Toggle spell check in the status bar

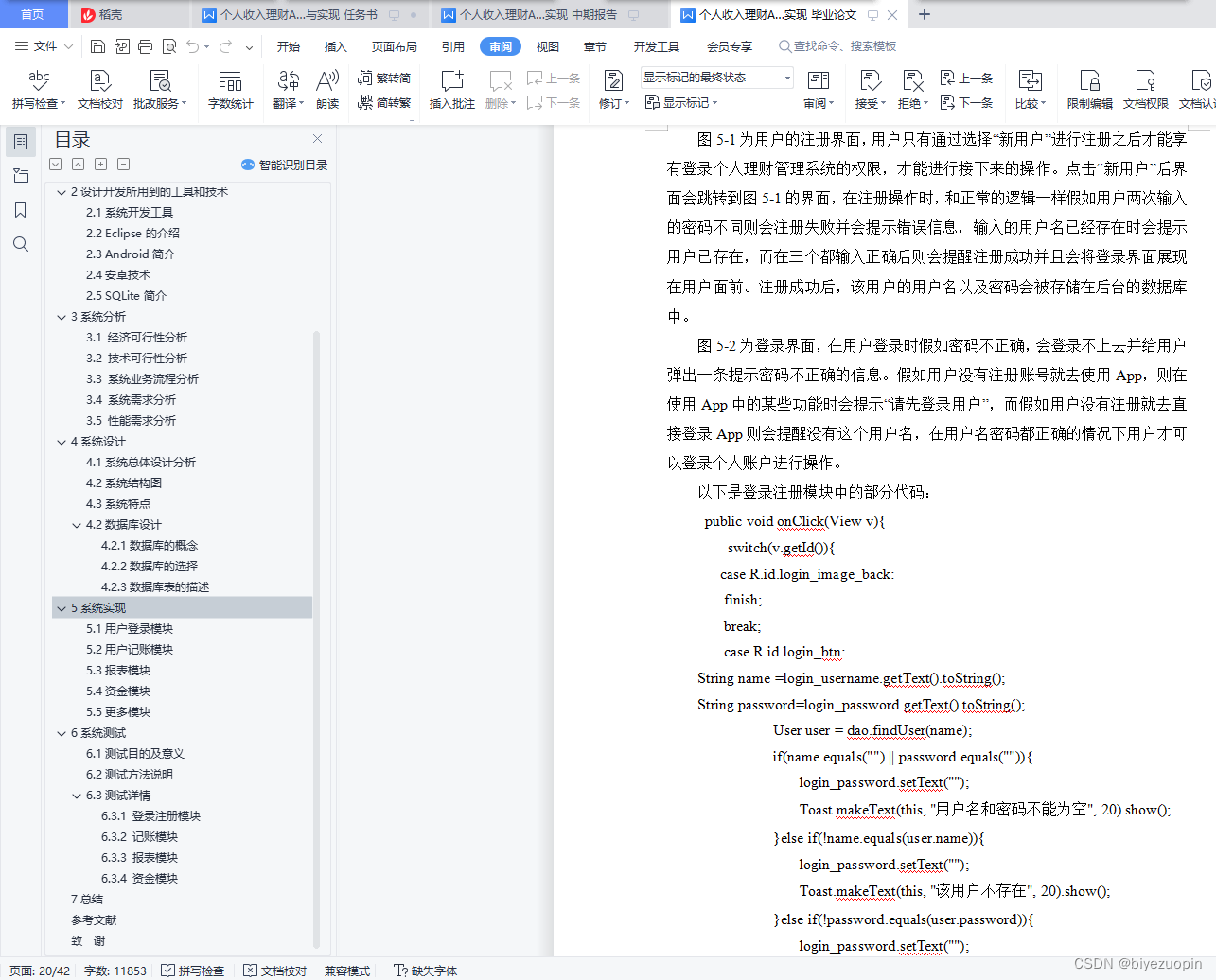[x=193, y=971]
